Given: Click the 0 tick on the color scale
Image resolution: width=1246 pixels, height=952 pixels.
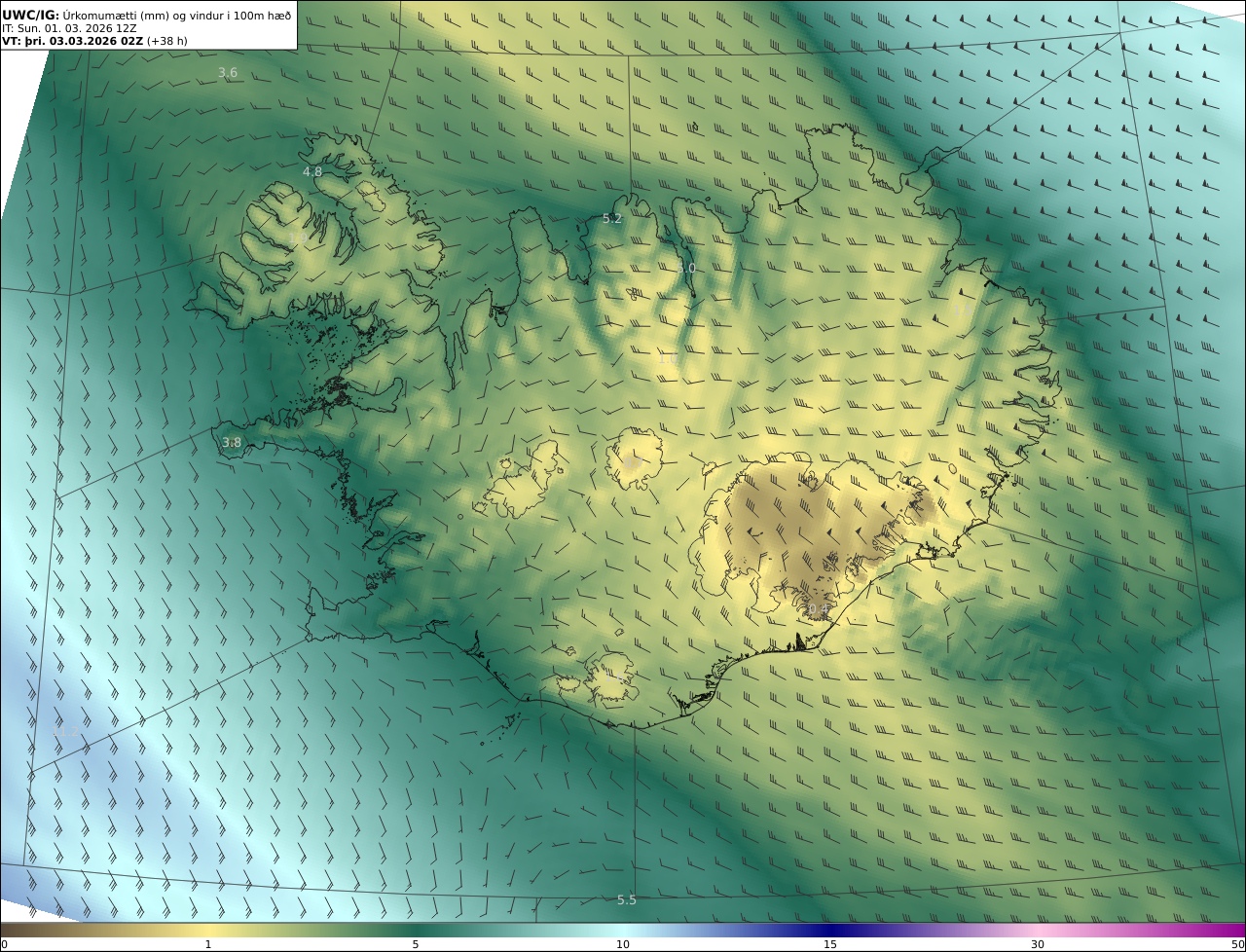Looking at the screenshot, I should point(4,944).
